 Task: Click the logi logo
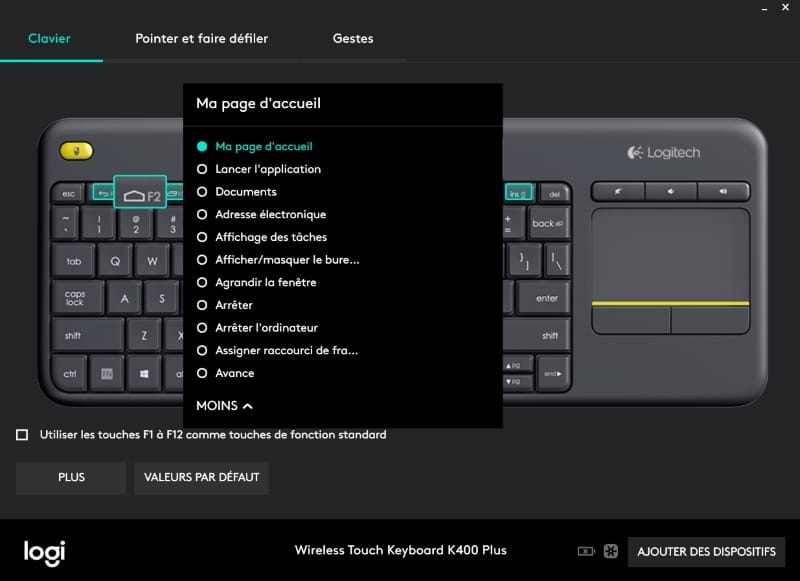click(x=44, y=553)
